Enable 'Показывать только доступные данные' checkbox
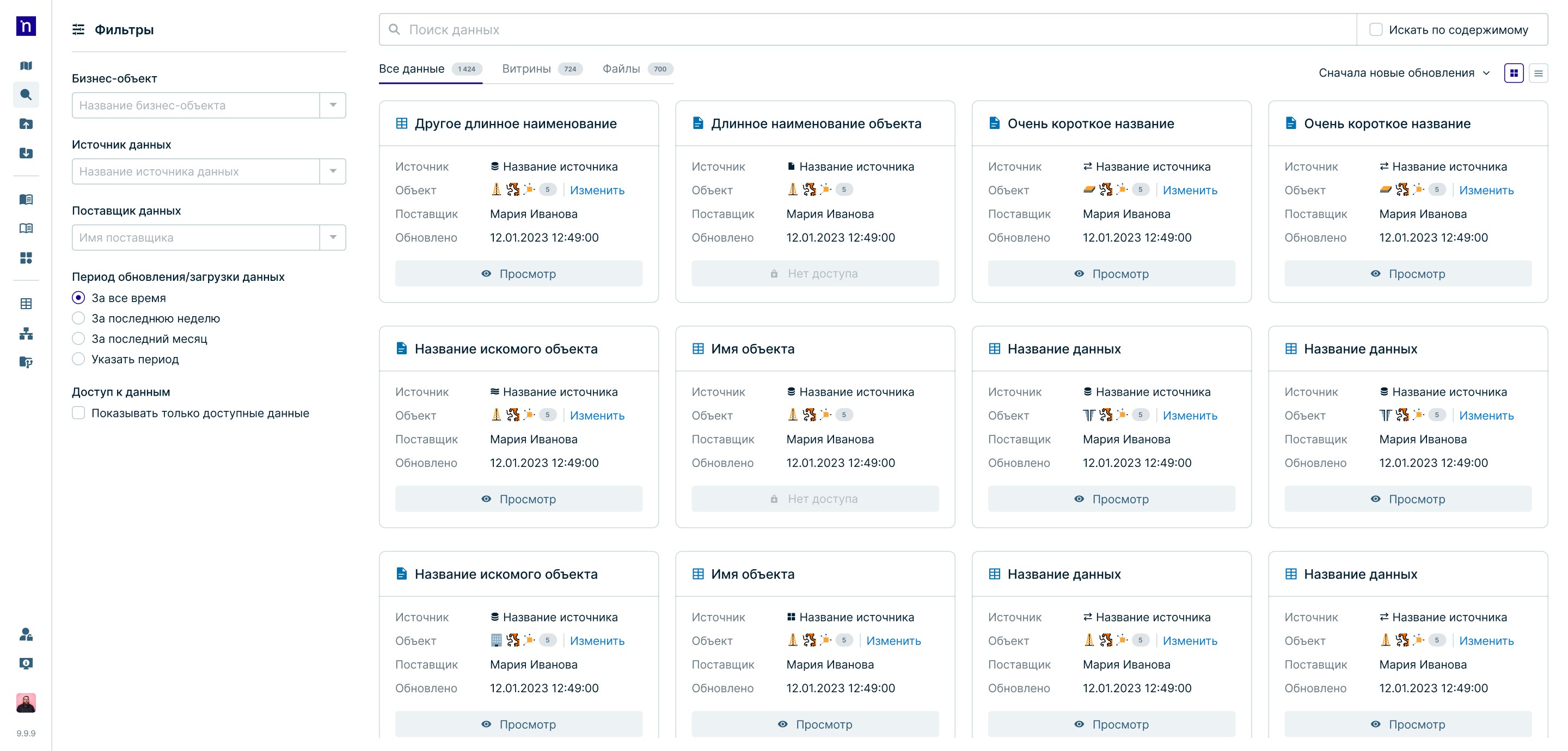The height and width of the screenshot is (751, 1568). point(78,413)
